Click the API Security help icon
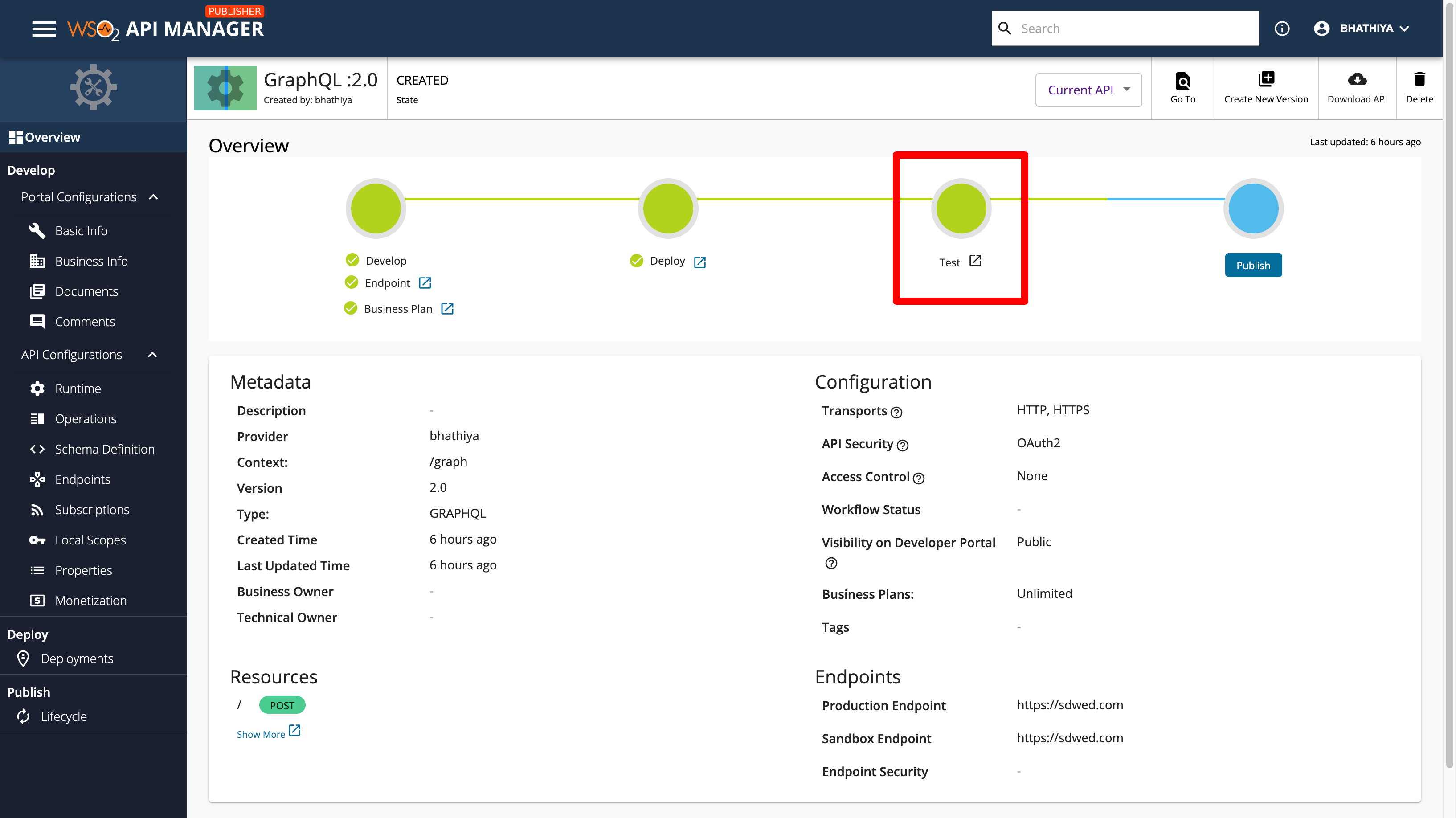Viewport: 1456px width, 818px height. point(903,446)
